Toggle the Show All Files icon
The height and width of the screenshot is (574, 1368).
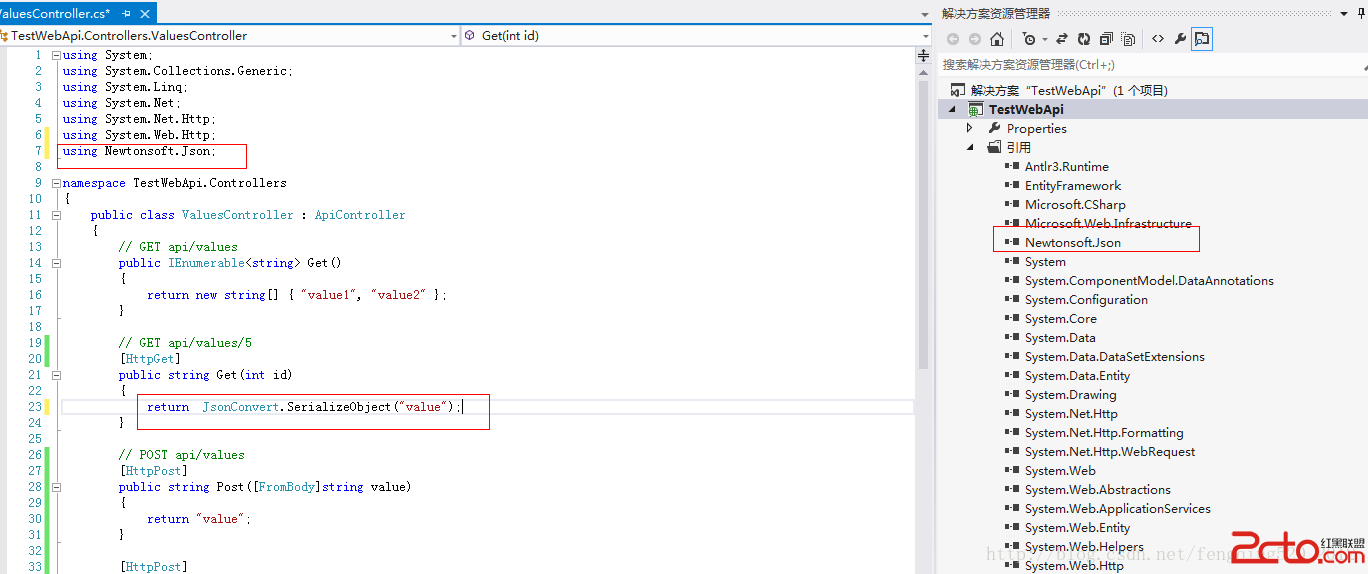[1128, 39]
